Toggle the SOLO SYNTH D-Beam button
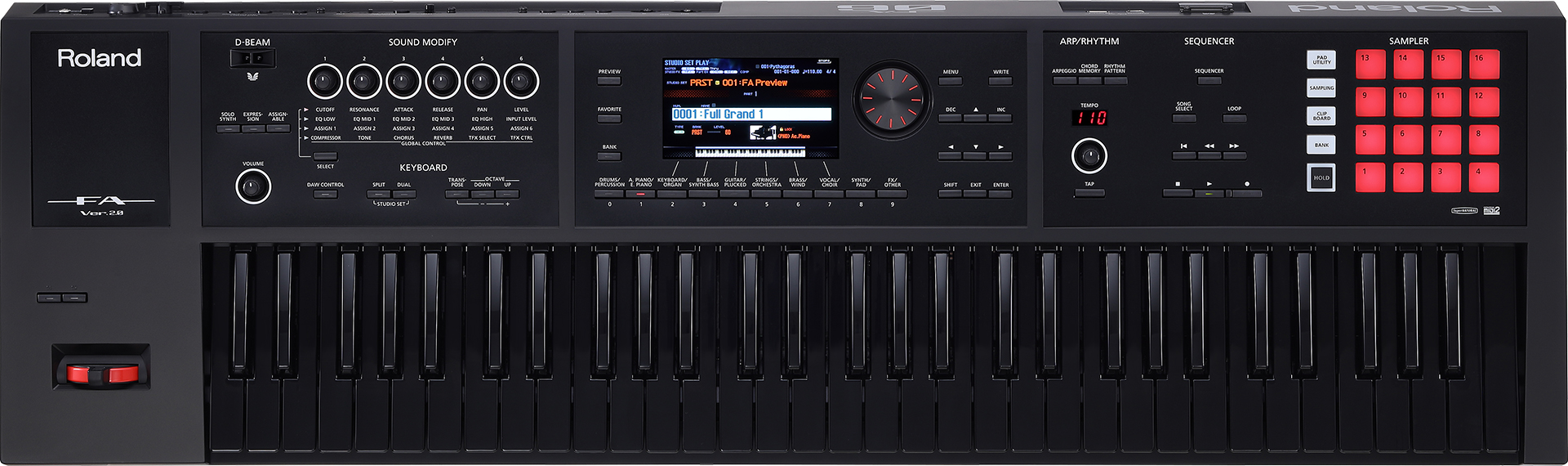This screenshot has width=1568, height=466. point(228,128)
